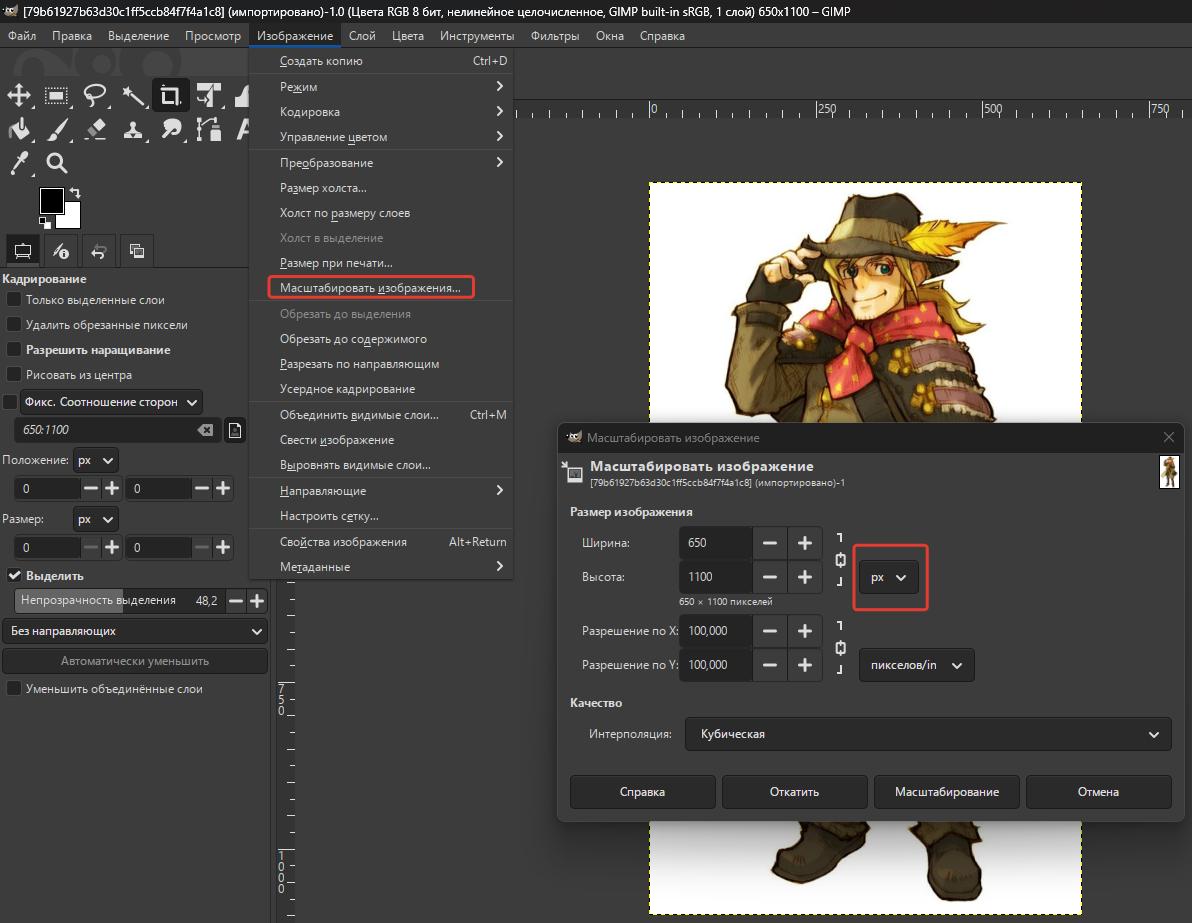Enable 'Удалить обрезанные пиксели' checkbox

[x=13, y=325]
